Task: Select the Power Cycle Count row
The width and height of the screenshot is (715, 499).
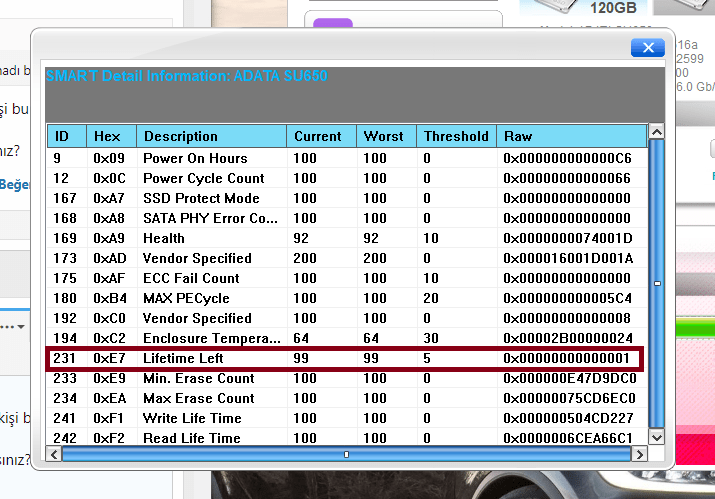Action: 347,178
